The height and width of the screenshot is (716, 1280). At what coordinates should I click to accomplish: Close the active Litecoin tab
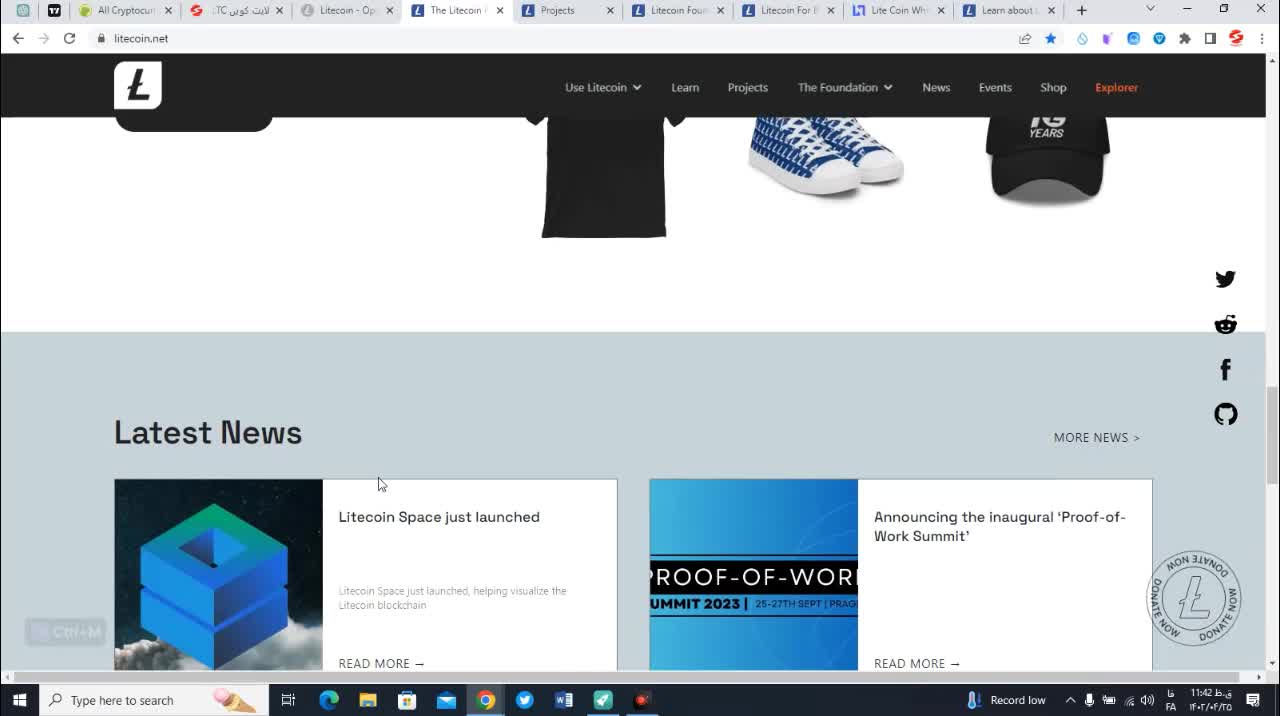click(x=500, y=10)
